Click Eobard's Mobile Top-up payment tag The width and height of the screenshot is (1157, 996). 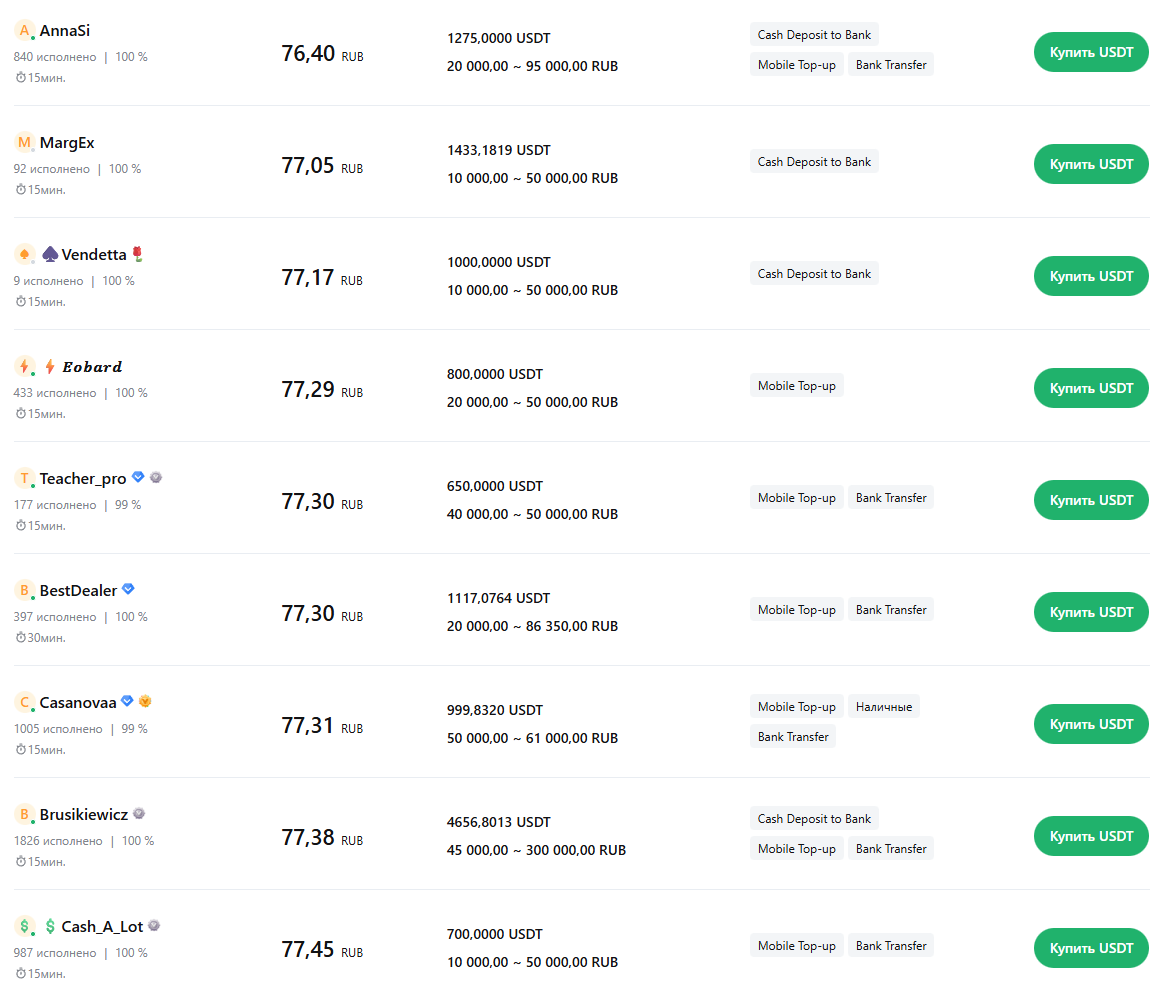click(796, 386)
